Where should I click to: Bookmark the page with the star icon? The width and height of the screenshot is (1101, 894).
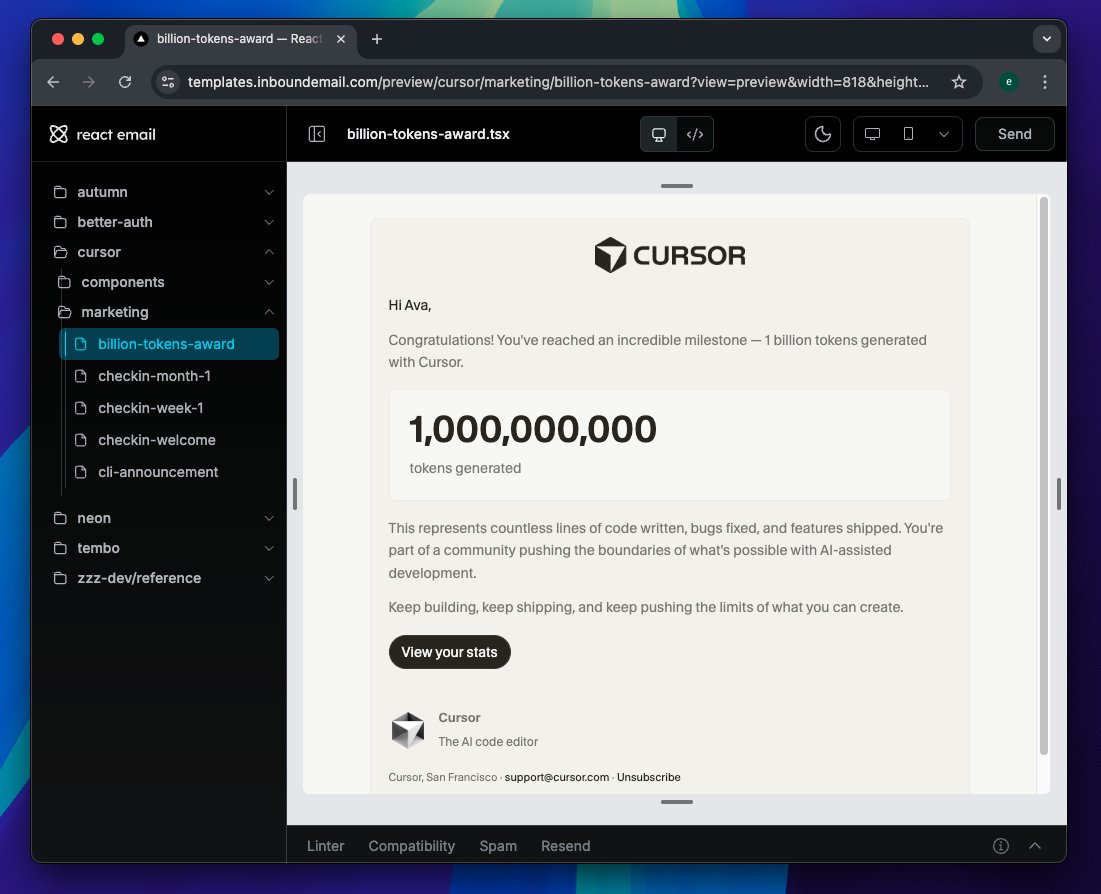pyautogui.click(x=959, y=81)
